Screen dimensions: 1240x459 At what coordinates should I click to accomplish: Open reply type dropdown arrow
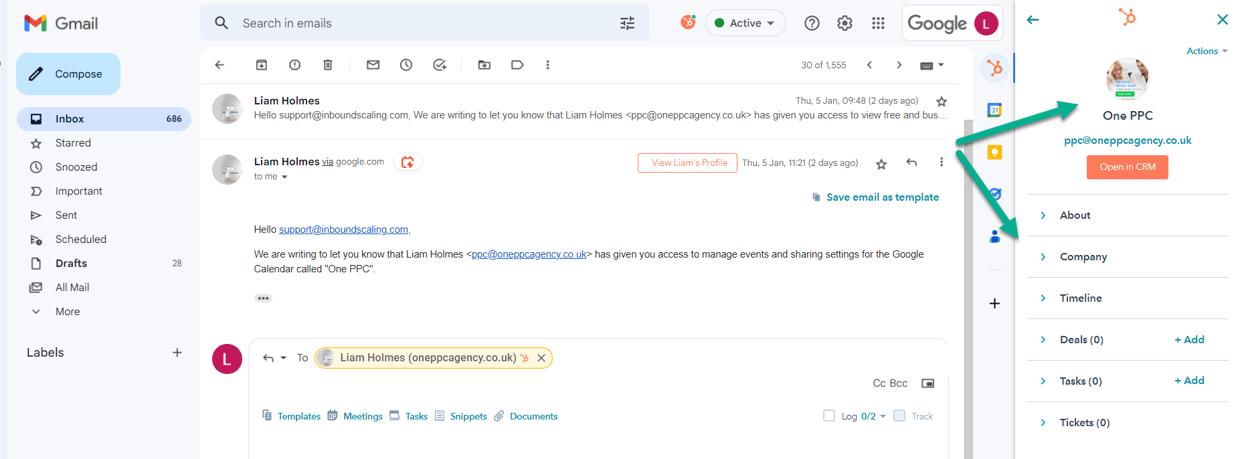coord(283,358)
